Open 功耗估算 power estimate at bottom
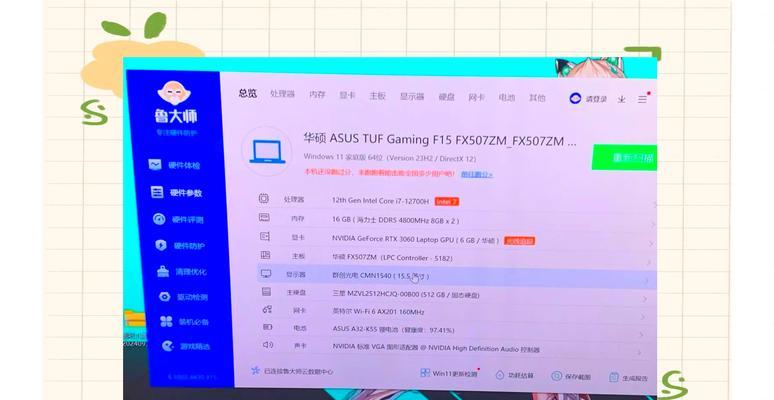 515,375
